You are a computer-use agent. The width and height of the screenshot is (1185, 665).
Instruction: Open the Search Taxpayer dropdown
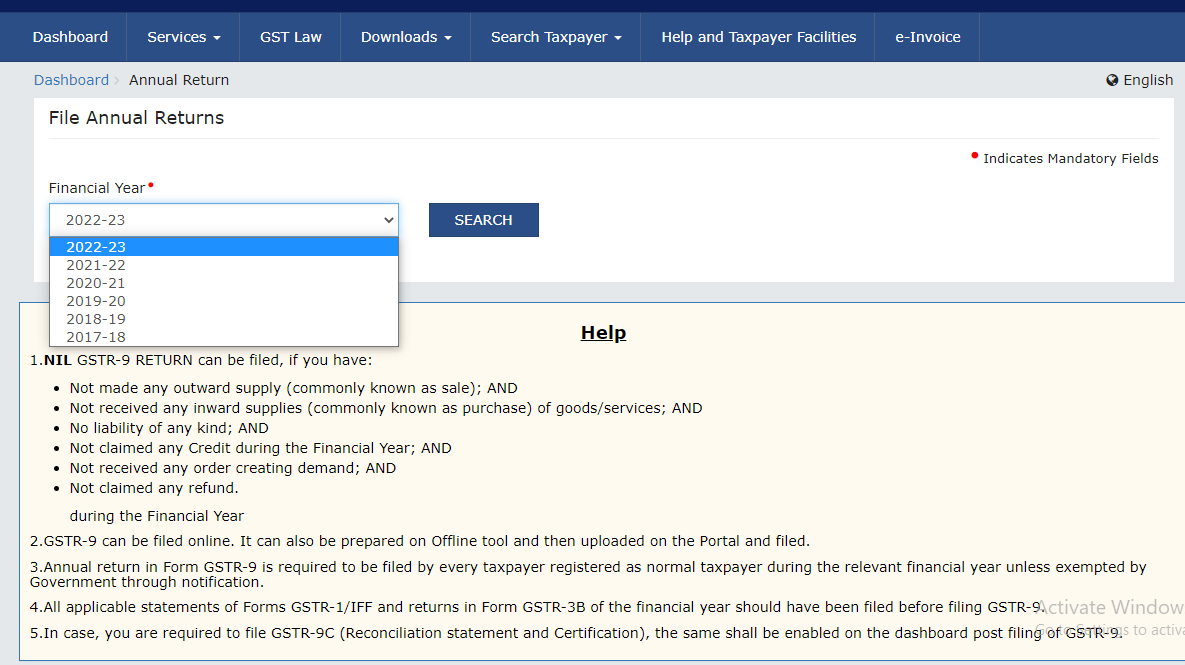click(555, 37)
